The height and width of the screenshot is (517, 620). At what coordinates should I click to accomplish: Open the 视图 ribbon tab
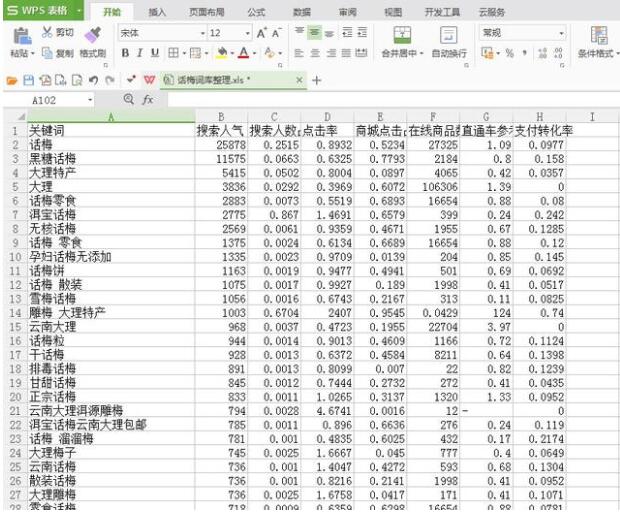[393, 12]
